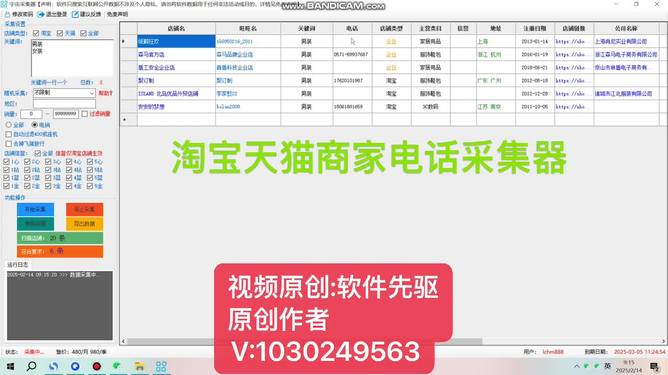
Task: Click the blue arrow icon beside 退出登录
Action: click(41, 14)
